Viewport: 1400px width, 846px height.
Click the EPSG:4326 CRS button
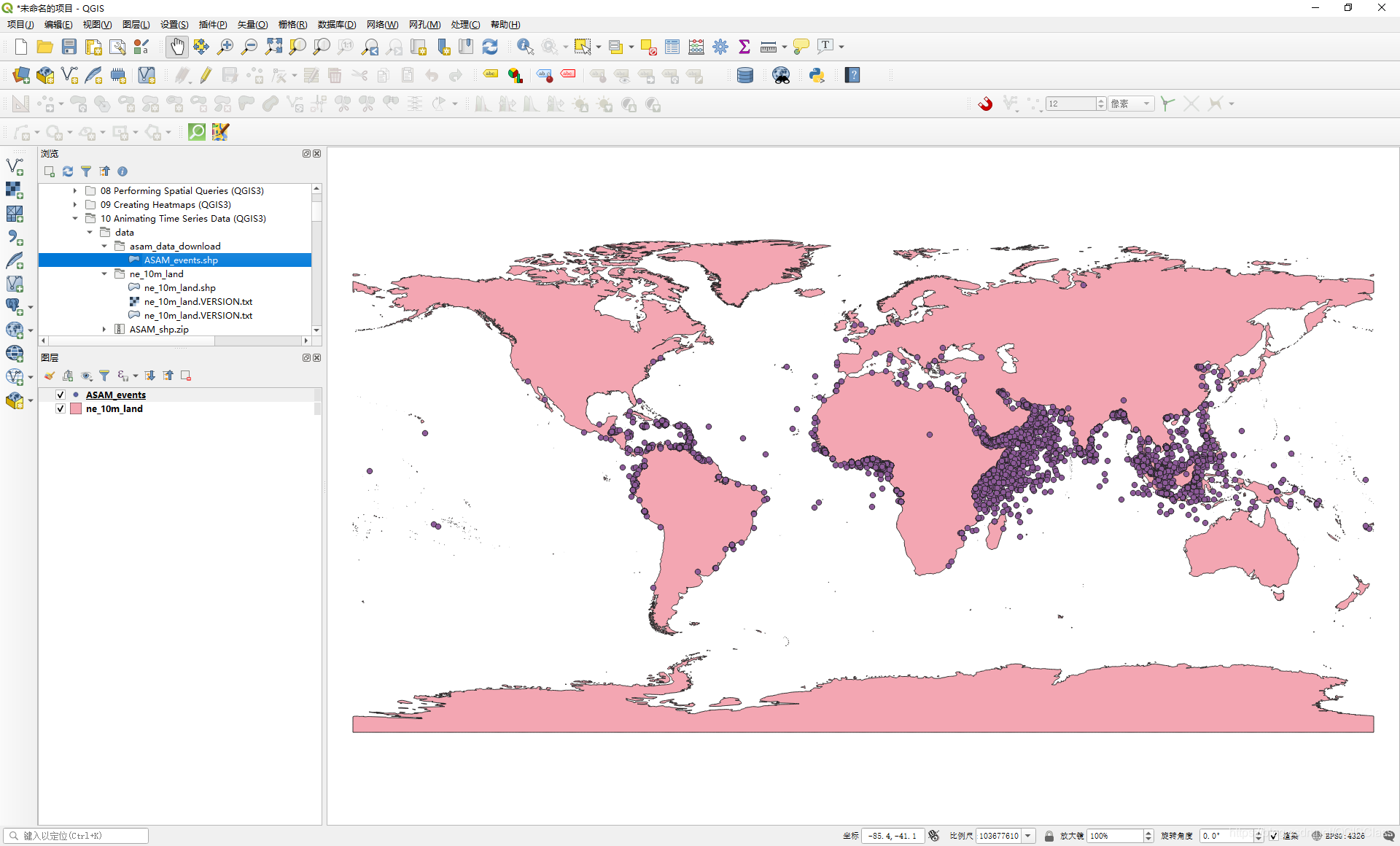point(1339,836)
